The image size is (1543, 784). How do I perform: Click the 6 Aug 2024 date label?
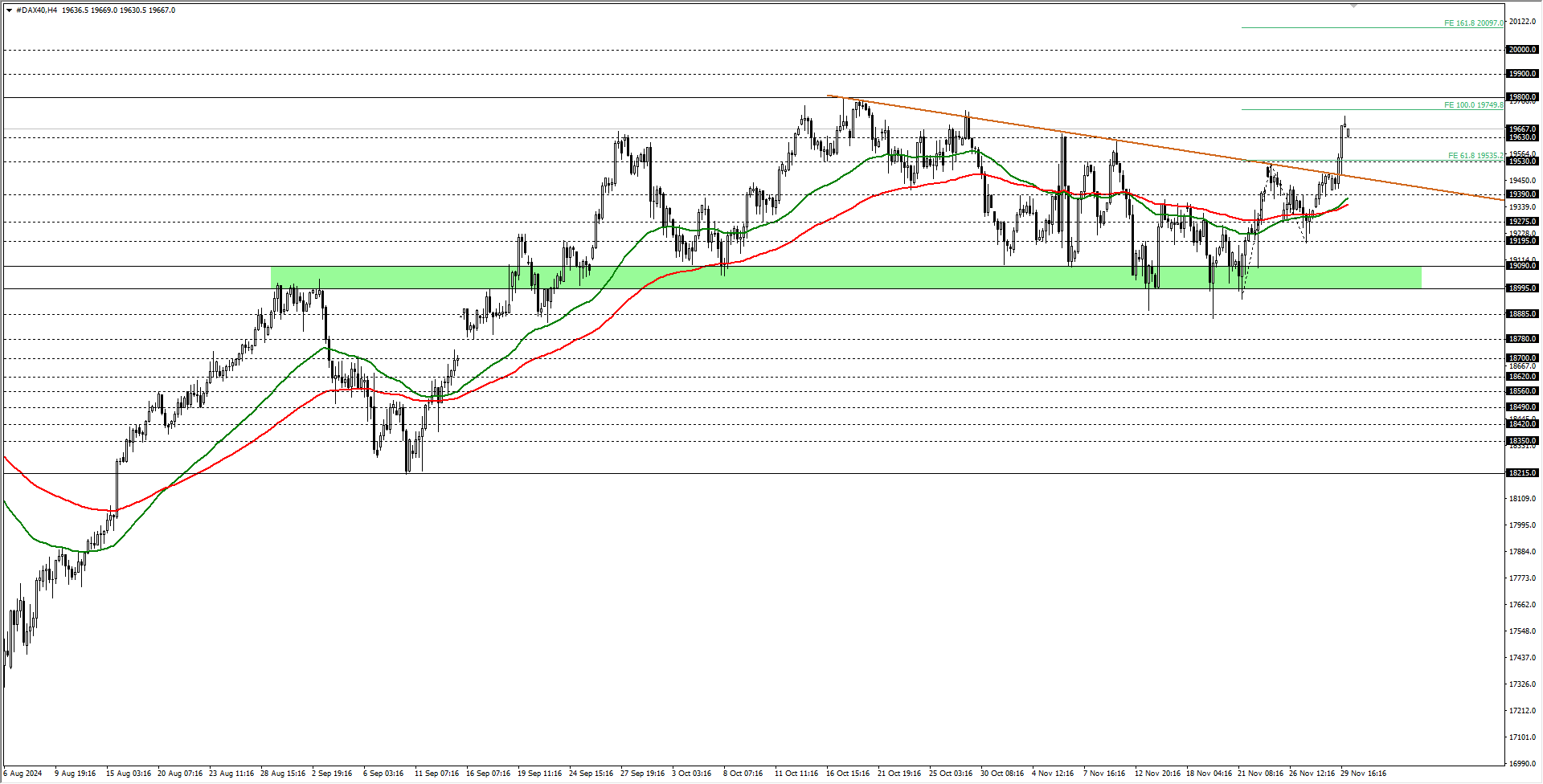point(23,774)
